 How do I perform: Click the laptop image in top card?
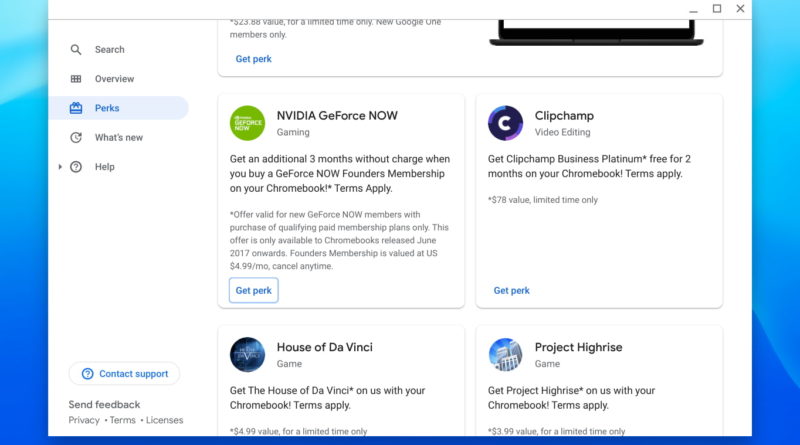pyautogui.click(x=596, y=33)
